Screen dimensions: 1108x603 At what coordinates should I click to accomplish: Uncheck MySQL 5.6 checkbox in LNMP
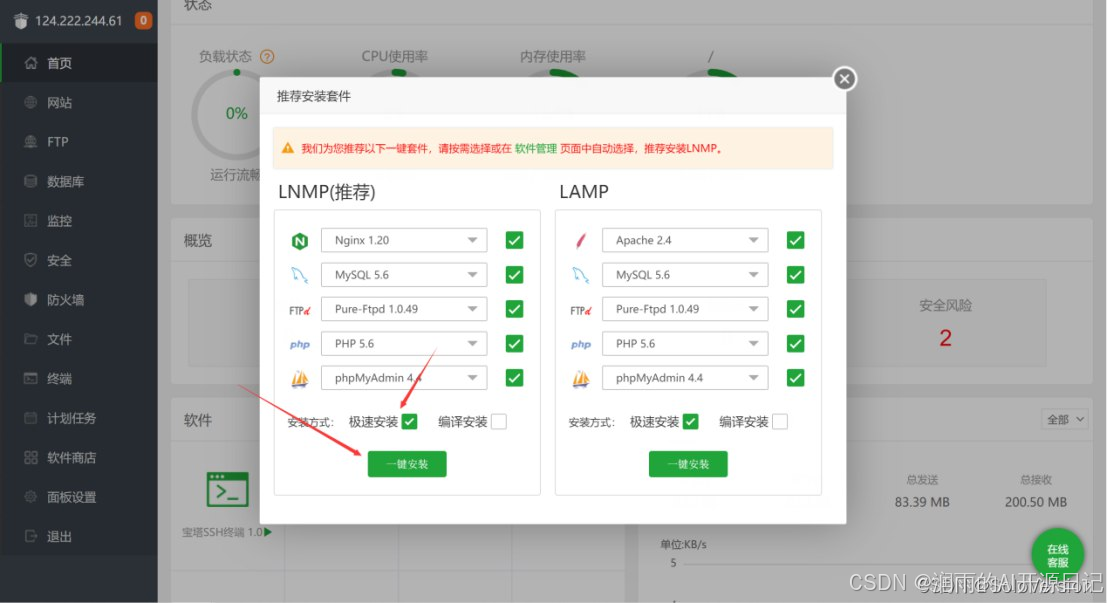point(514,275)
